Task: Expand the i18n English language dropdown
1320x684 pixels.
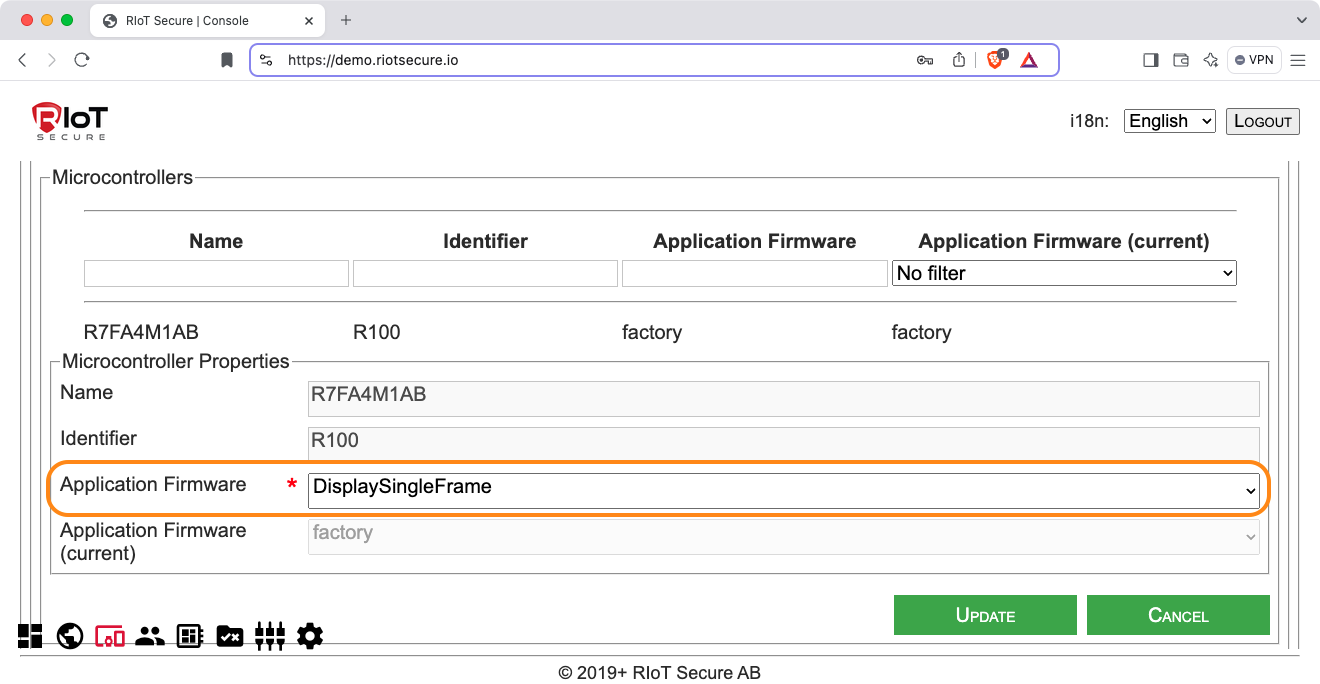Action: [x=1169, y=121]
